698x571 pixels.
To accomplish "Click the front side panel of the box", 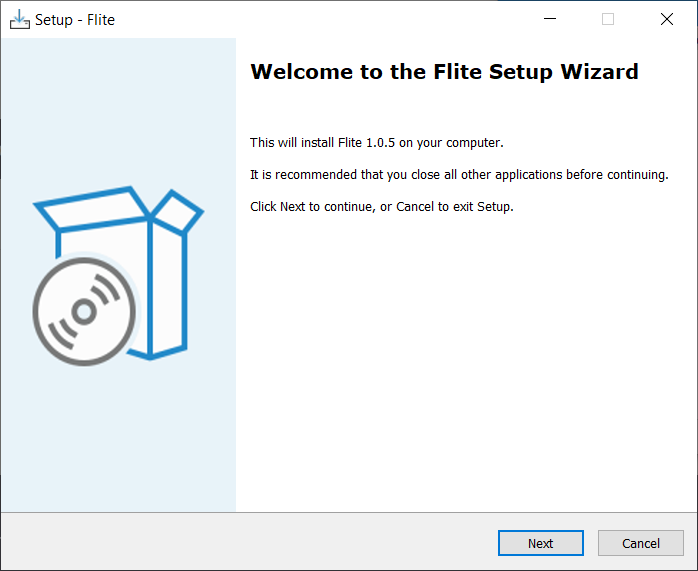I will tap(164, 290).
